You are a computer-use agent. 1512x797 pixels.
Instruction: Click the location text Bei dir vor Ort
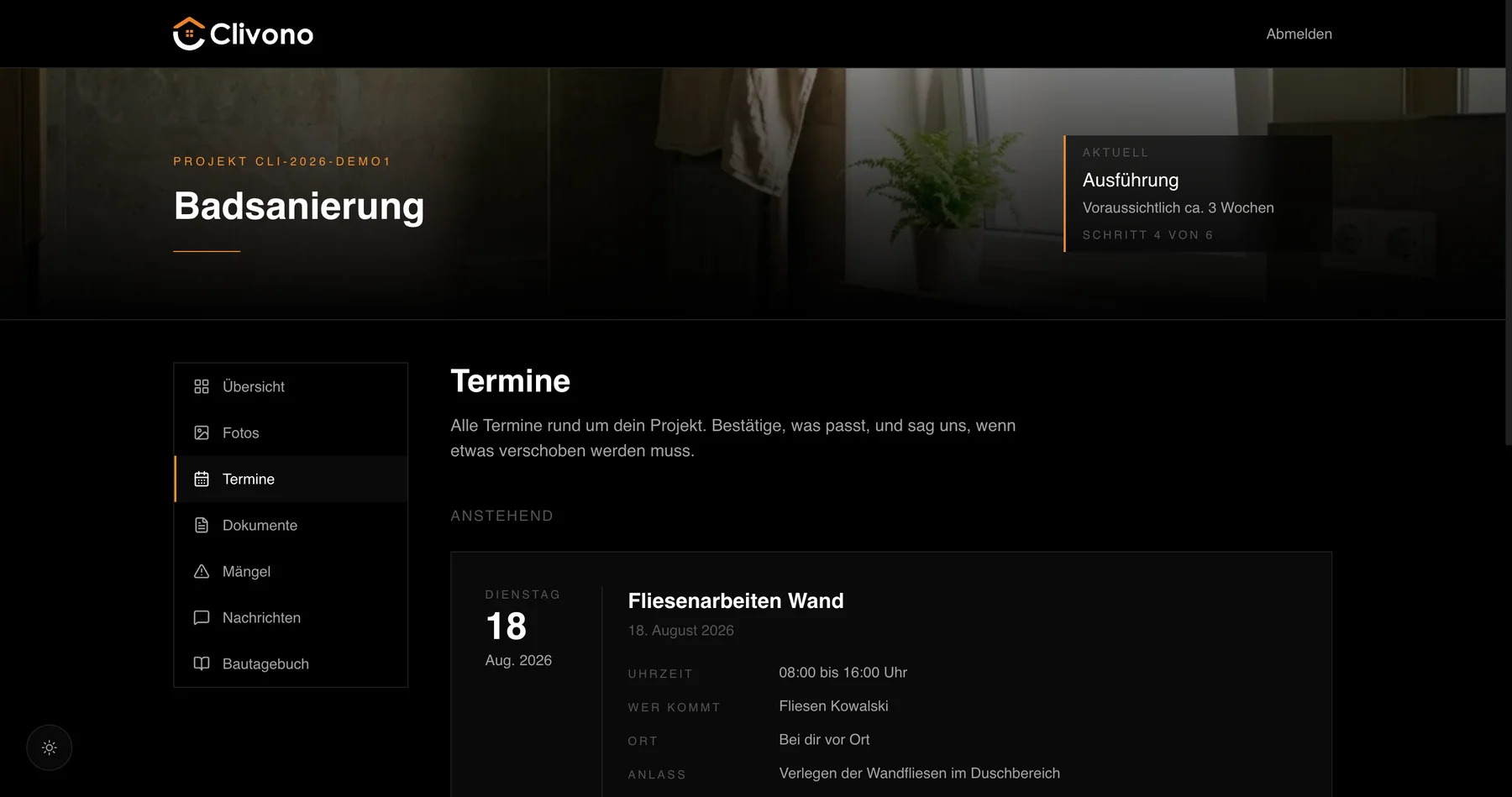pyautogui.click(x=824, y=740)
